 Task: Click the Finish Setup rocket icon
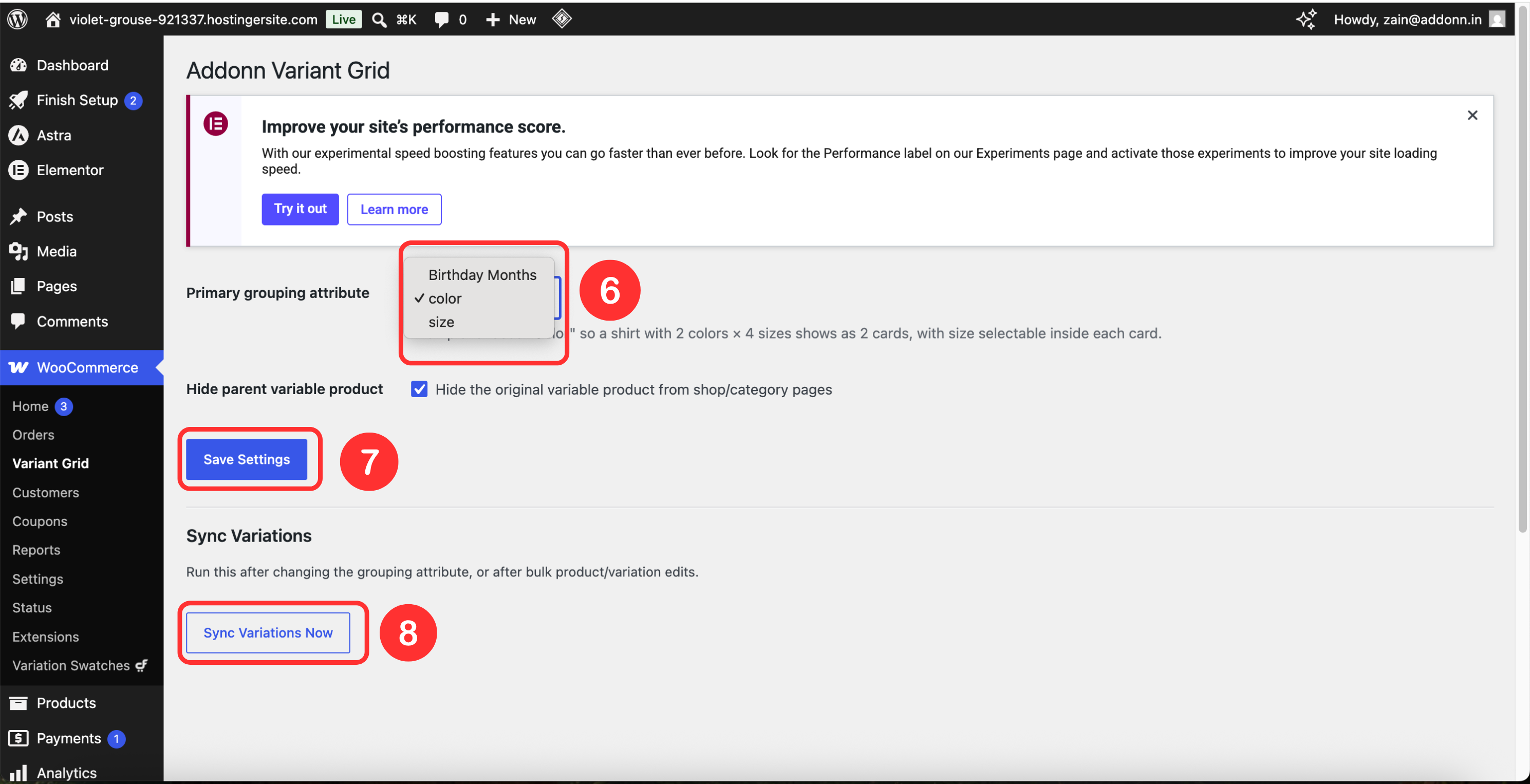(18, 100)
